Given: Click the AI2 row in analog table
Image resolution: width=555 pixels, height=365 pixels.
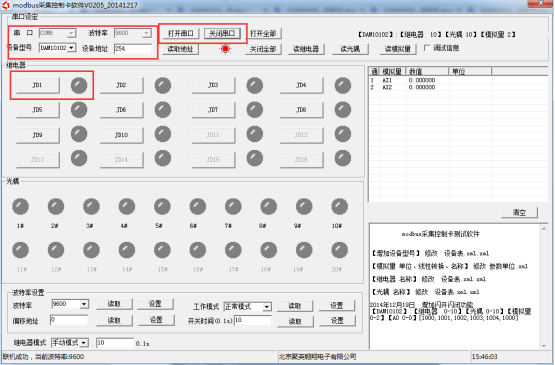Looking at the screenshot, I should (458, 87).
